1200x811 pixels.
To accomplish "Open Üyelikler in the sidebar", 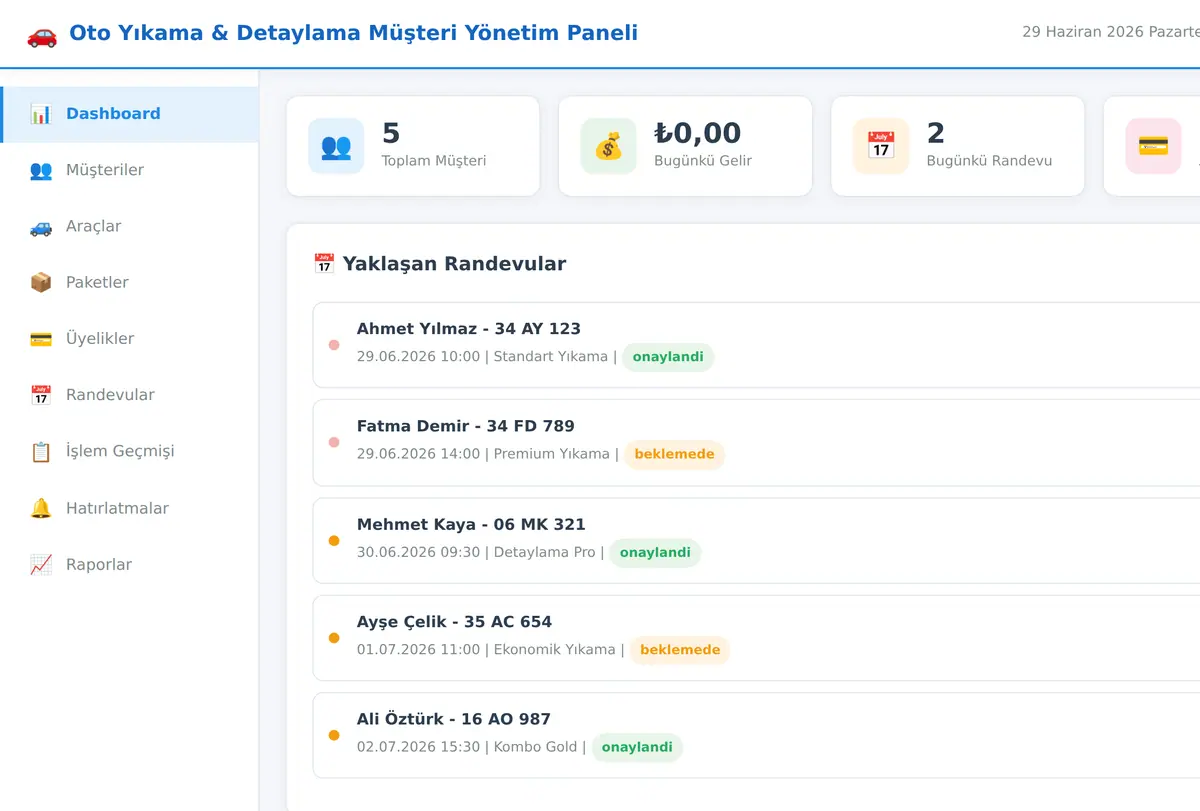I will click(130, 338).
